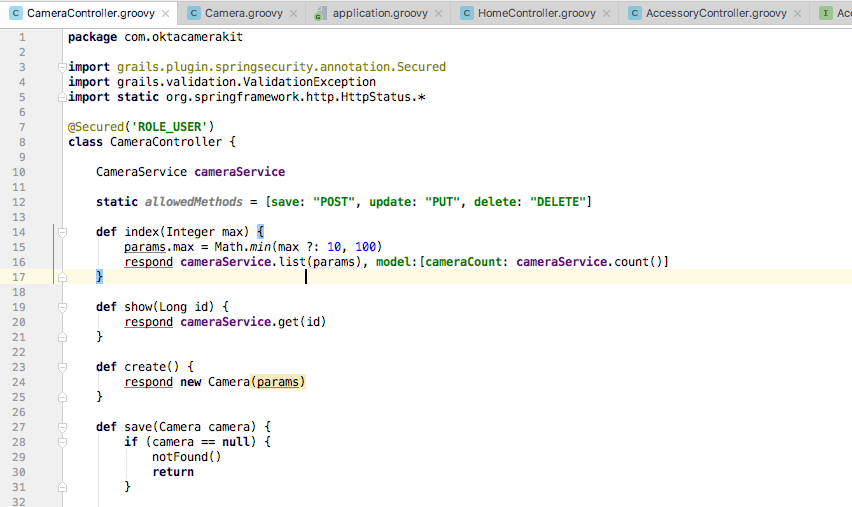Screen dimensions: 852x507
Task: Fold the if block on line 28
Action: (62, 442)
